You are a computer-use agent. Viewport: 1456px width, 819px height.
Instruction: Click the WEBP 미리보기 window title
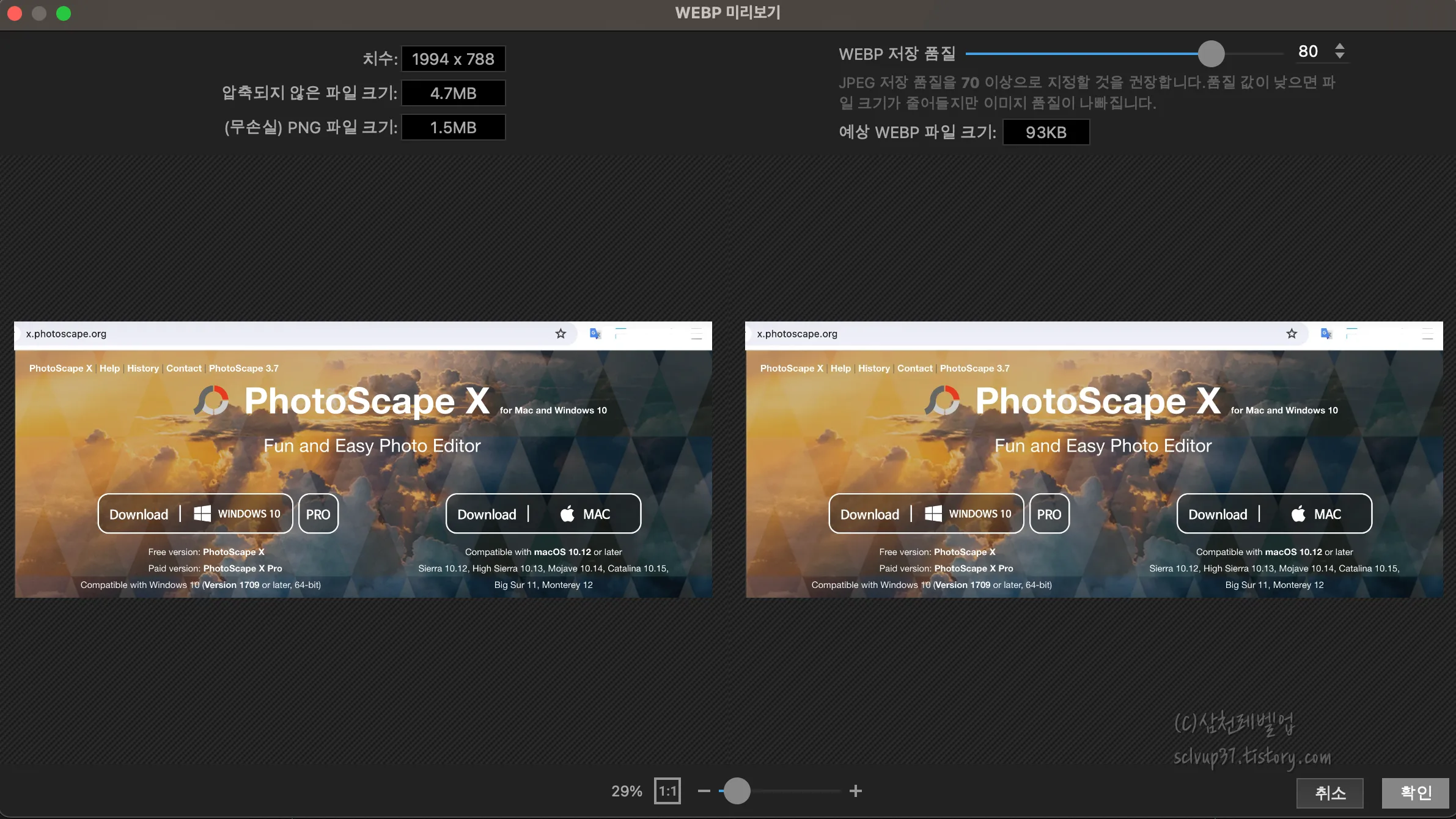tap(727, 13)
